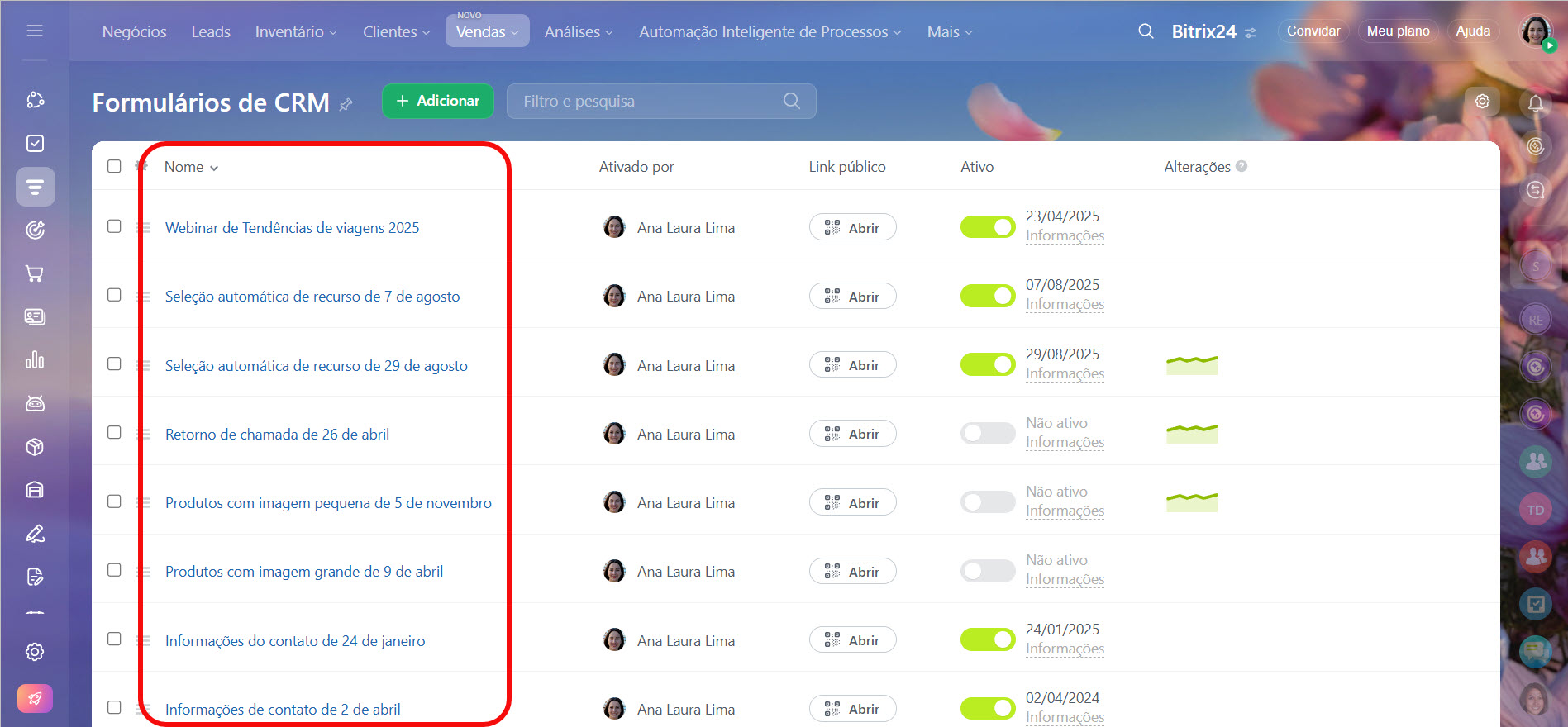
Task: Activate the Retorno de chamada form toggle
Action: [987, 434]
